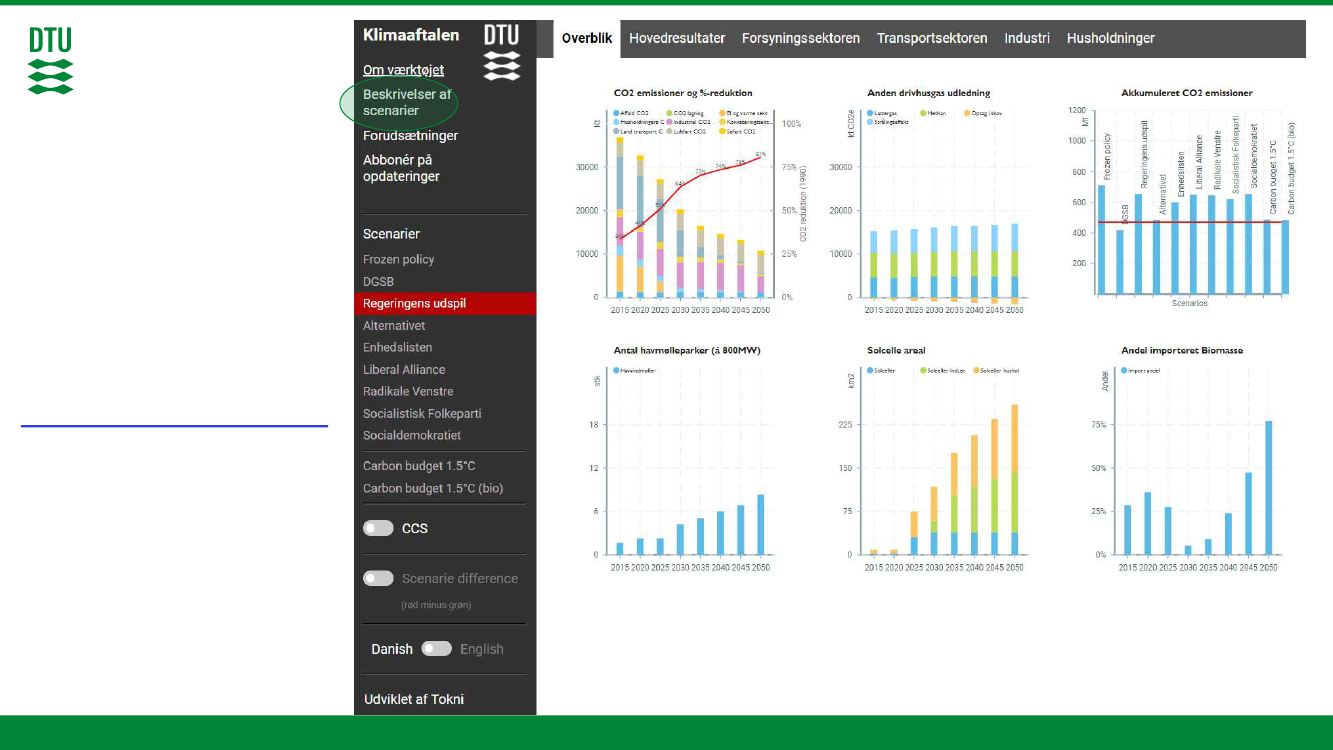1333x750 pixels.
Task: Select the DGSB scenario
Action: (379, 281)
